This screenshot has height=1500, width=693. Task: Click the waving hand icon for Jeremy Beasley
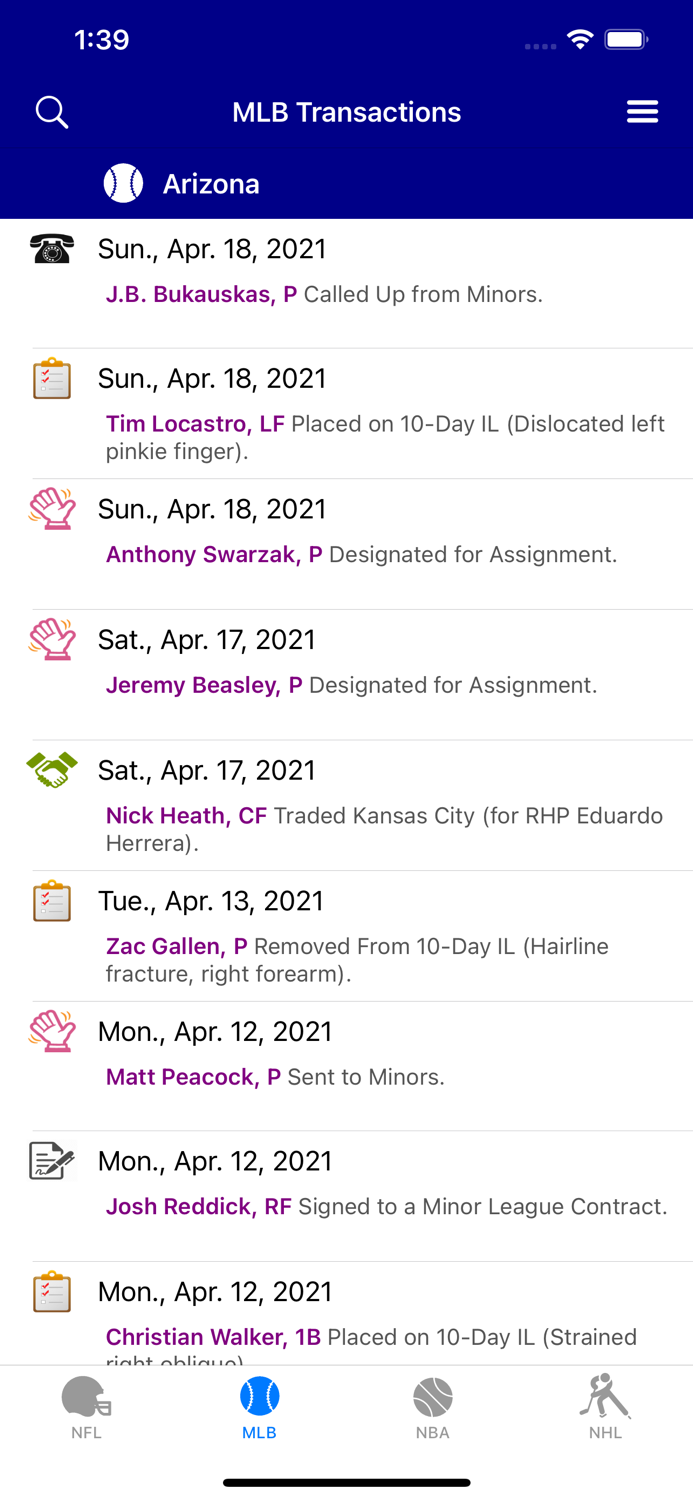click(x=51, y=640)
